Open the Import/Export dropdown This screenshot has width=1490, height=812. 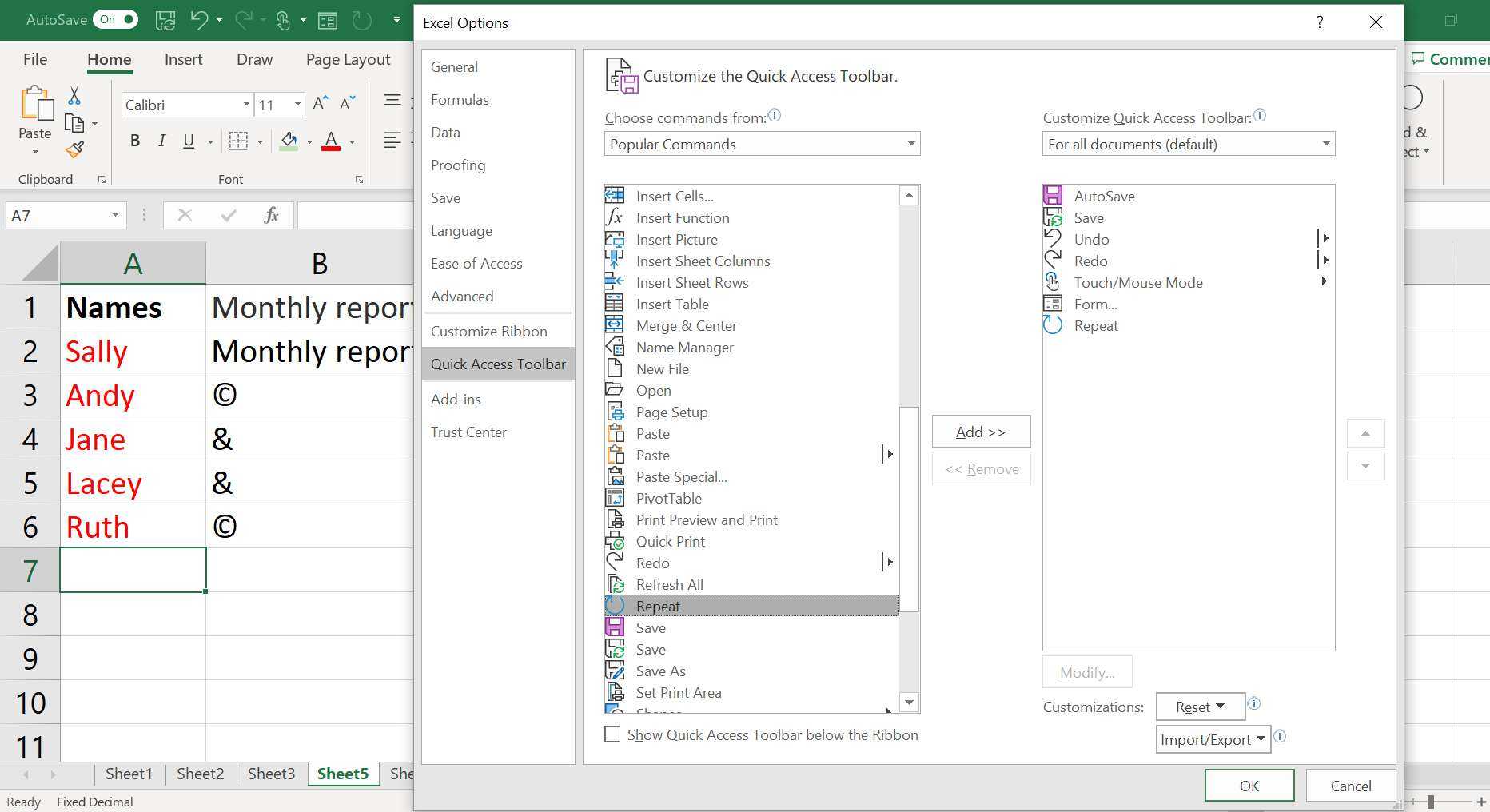click(x=1212, y=739)
